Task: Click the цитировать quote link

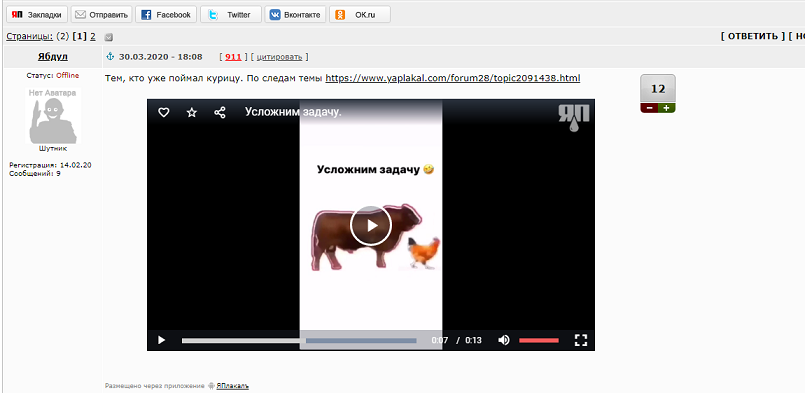Action: [280, 57]
